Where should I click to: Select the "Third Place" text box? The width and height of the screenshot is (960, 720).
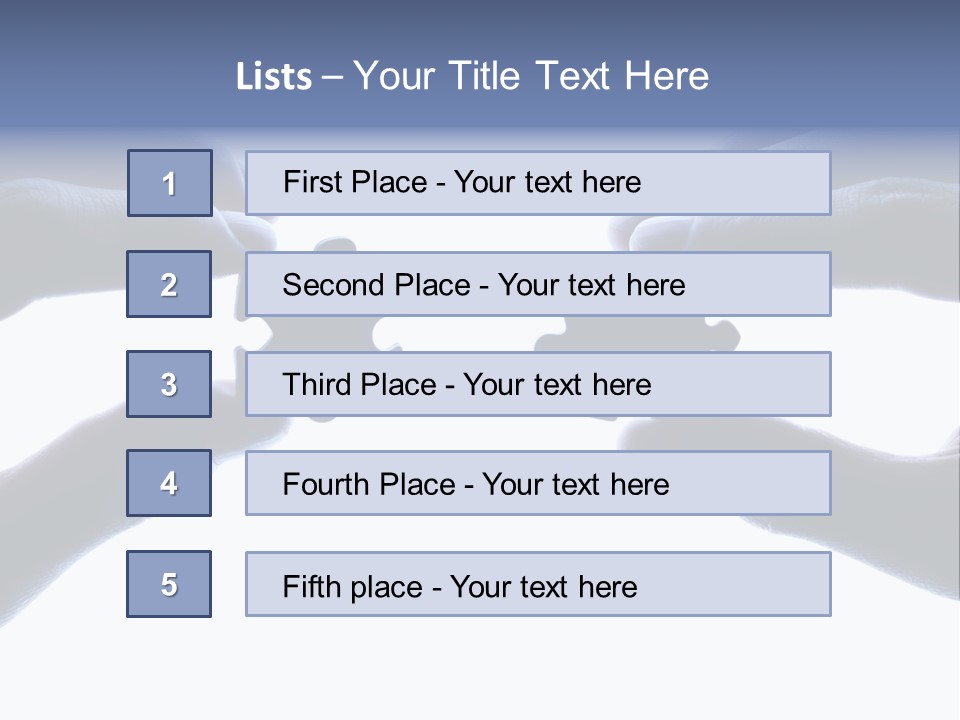(x=538, y=384)
